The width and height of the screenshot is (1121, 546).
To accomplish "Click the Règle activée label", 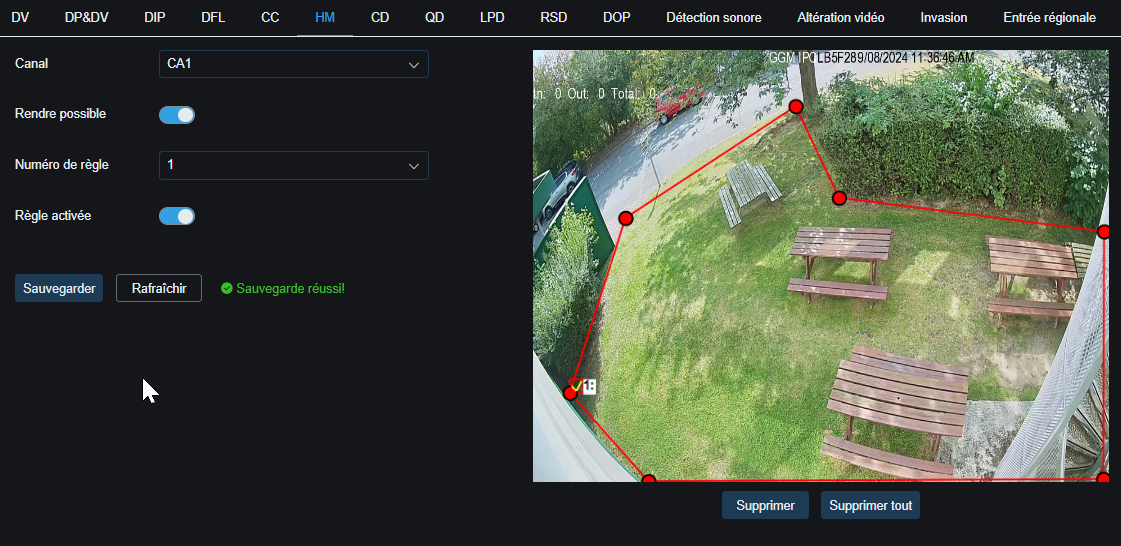I will tap(53, 215).
